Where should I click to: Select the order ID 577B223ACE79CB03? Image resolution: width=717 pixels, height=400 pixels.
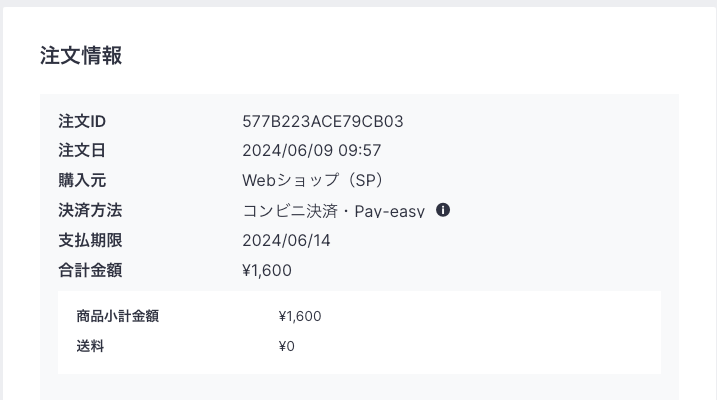point(322,122)
